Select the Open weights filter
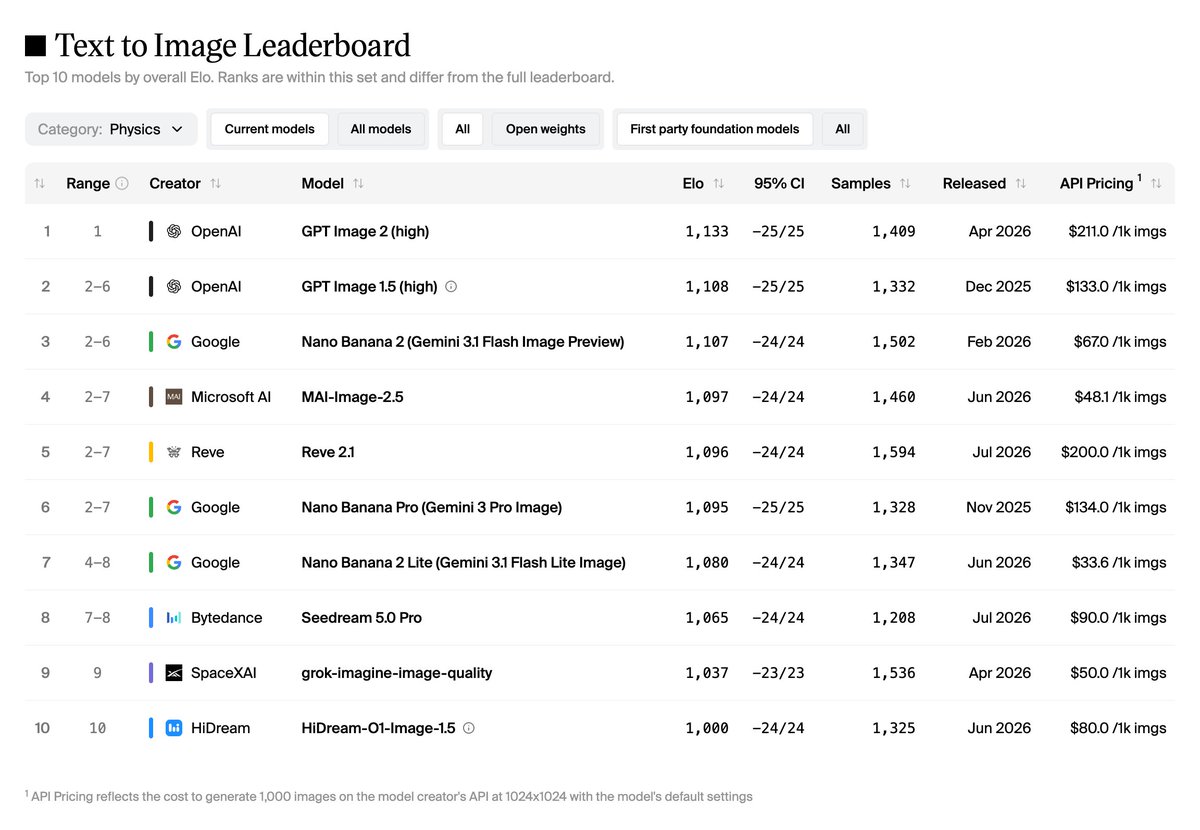Viewport: 1200px width, 830px height. [545, 129]
